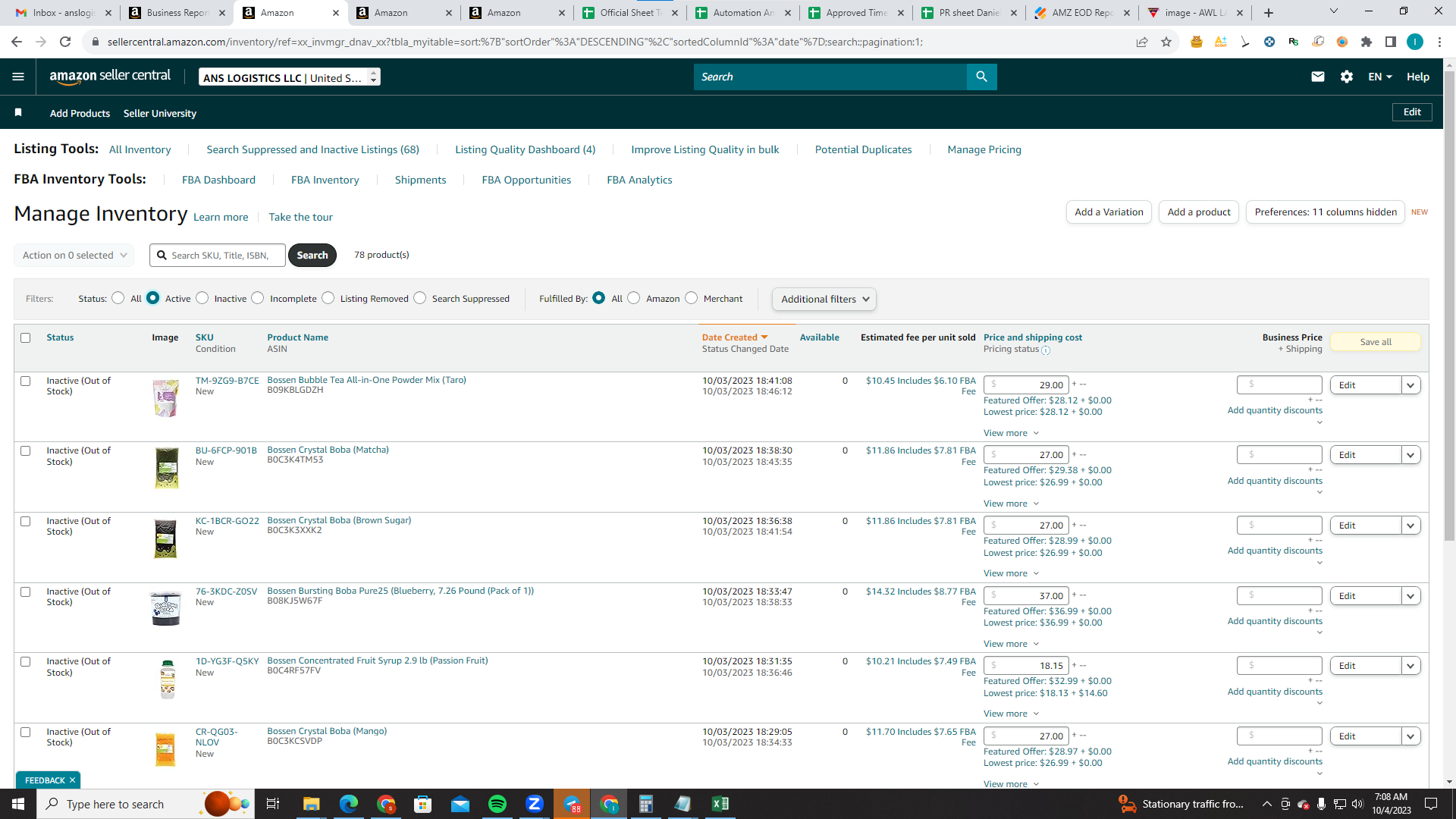Viewport: 1456px width, 819px height.
Task: Open the browser extensions puzzle icon
Action: [1367, 42]
